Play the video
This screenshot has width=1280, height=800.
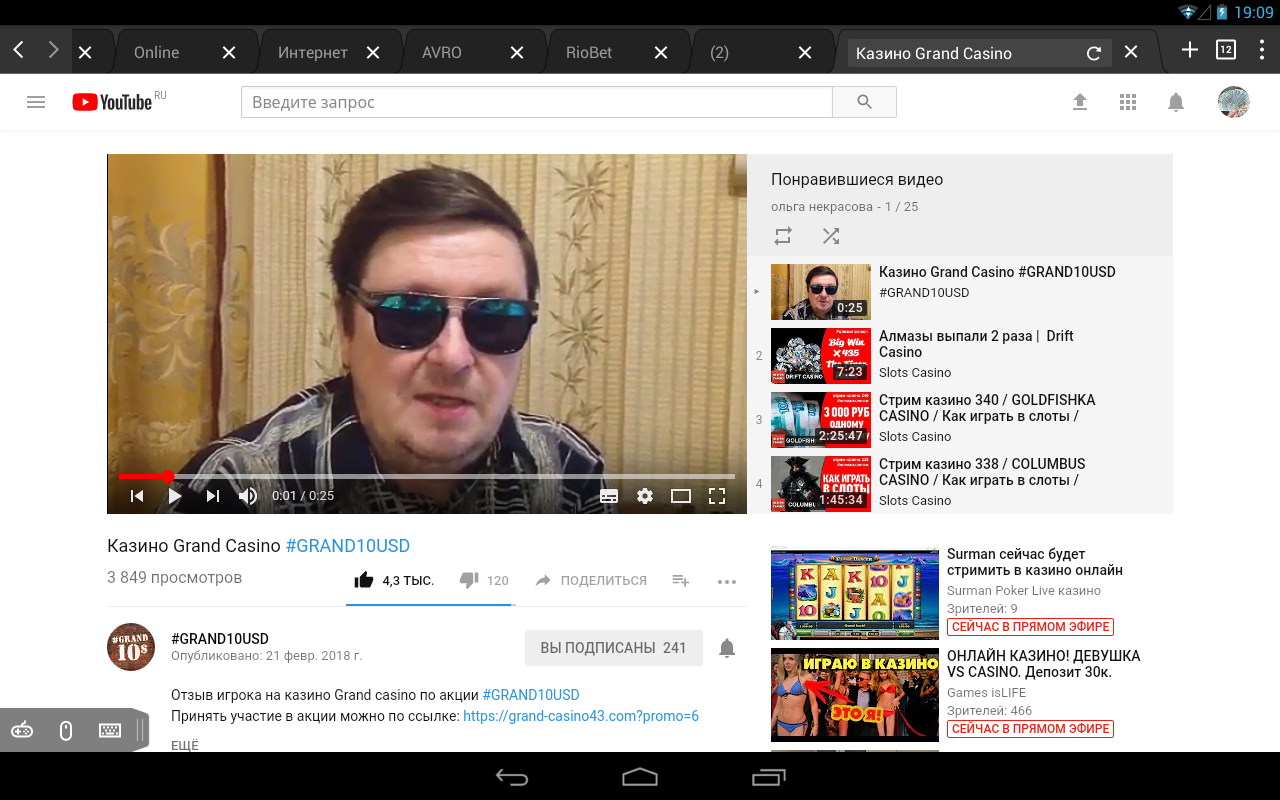click(x=175, y=496)
